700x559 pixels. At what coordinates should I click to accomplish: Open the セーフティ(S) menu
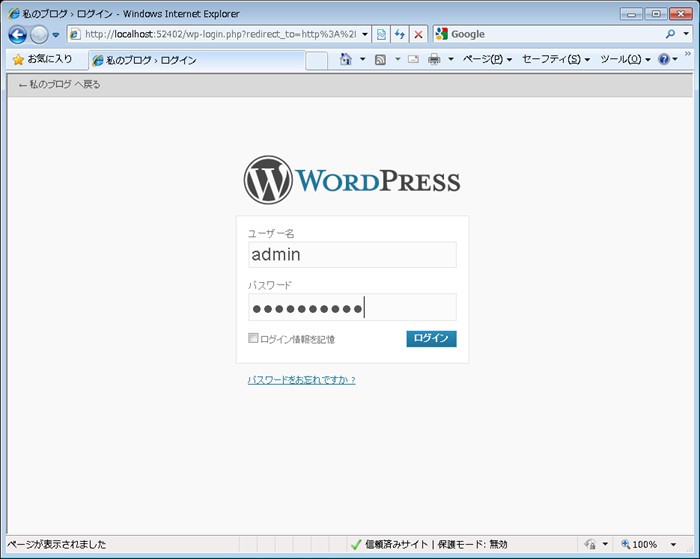556,59
